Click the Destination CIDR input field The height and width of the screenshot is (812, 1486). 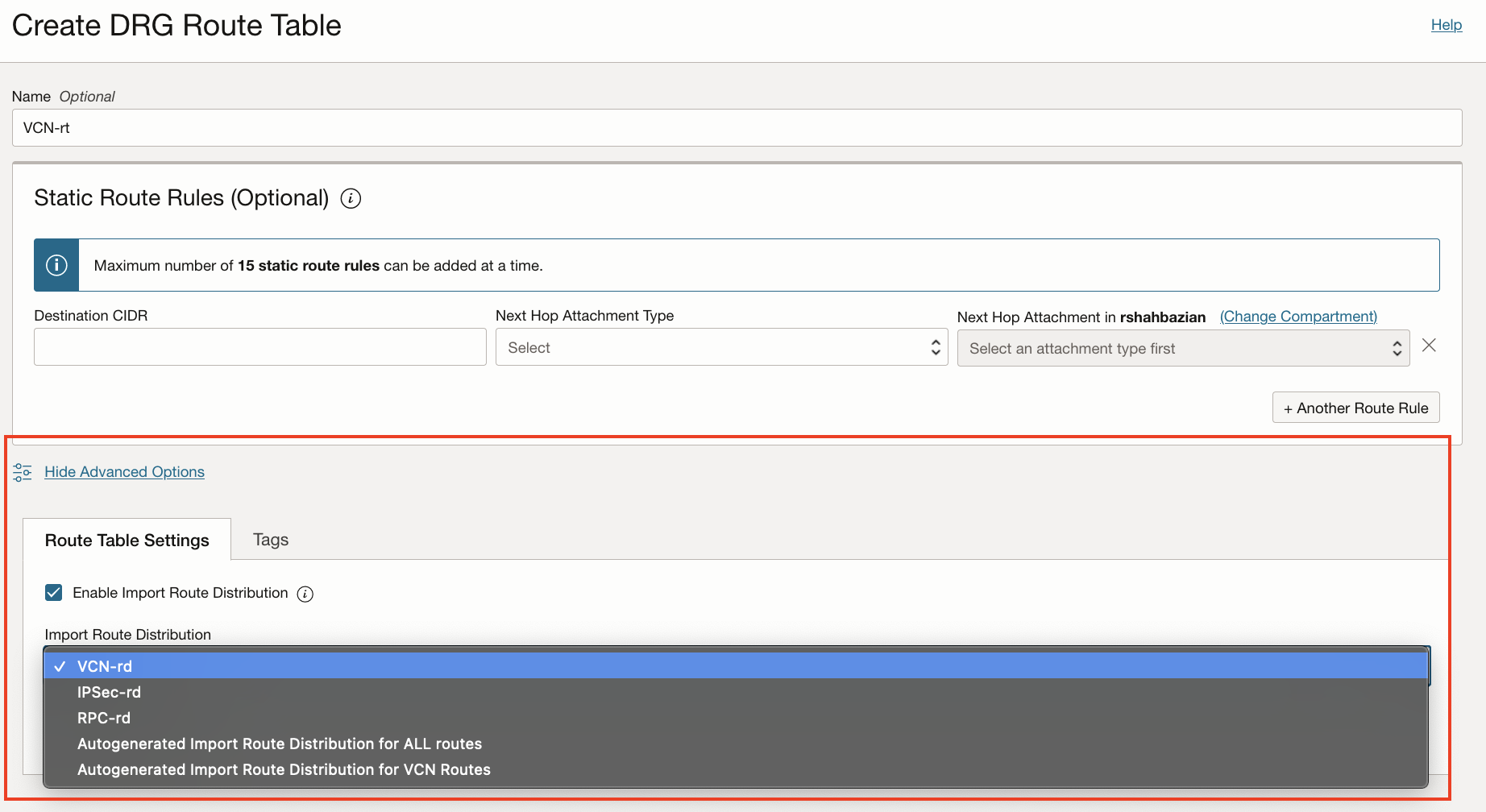coord(259,346)
